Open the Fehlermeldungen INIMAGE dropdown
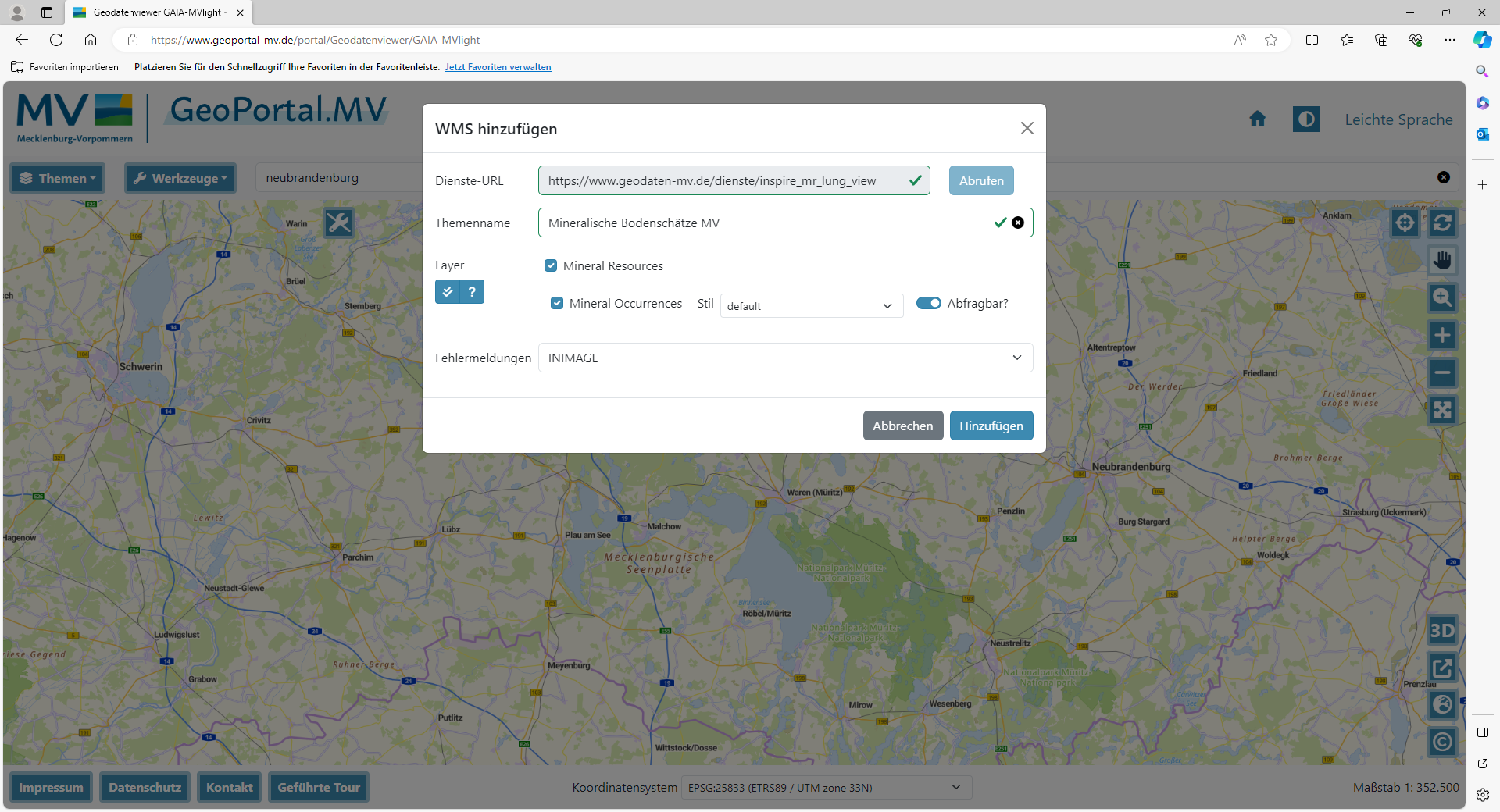Viewport: 1500px width, 812px height. [x=785, y=358]
